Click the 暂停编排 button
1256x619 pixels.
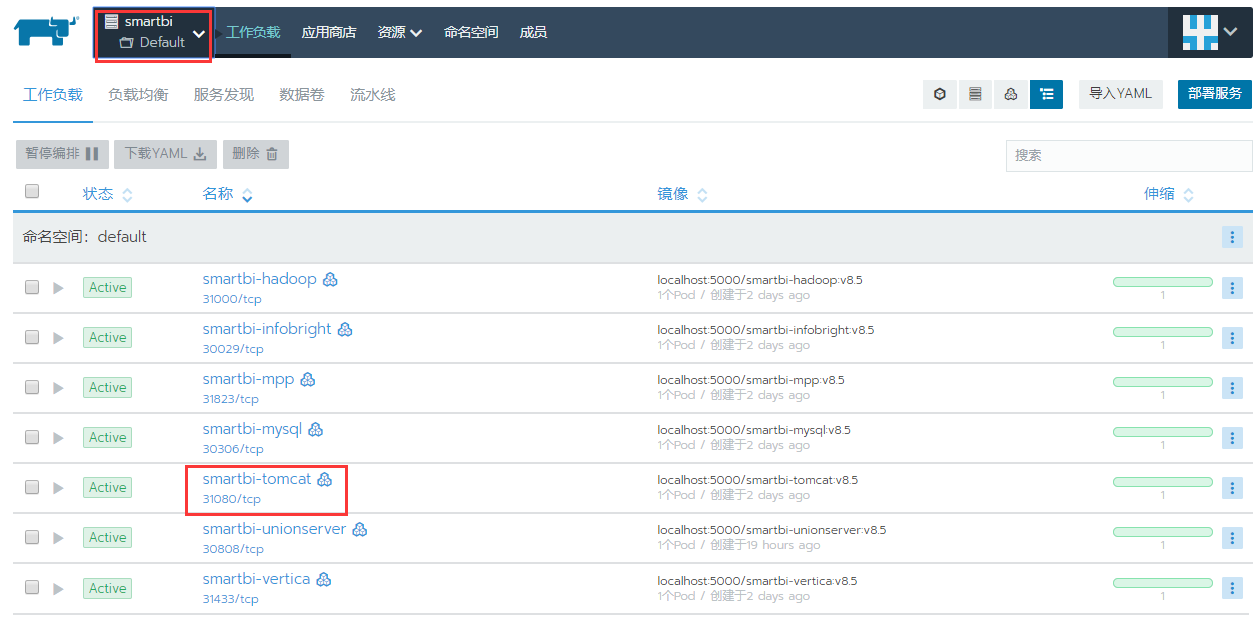(62, 154)
